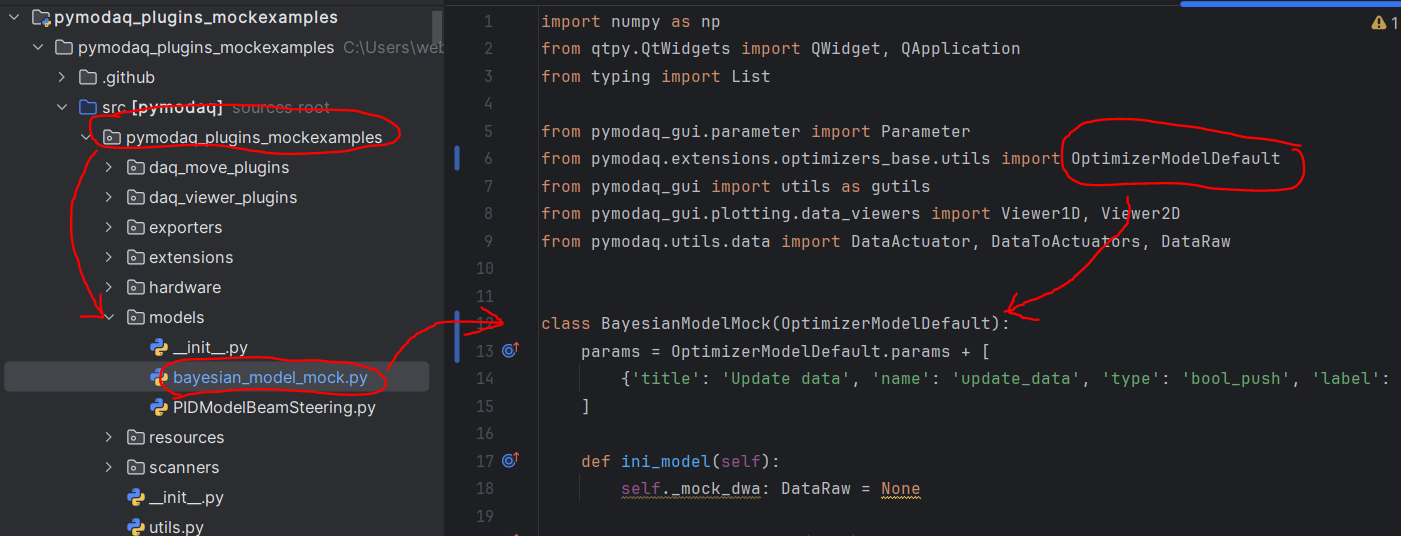Click gutter line number 12
The width and height of the screenshot is (1401, 536).
[x=484, y=323]
